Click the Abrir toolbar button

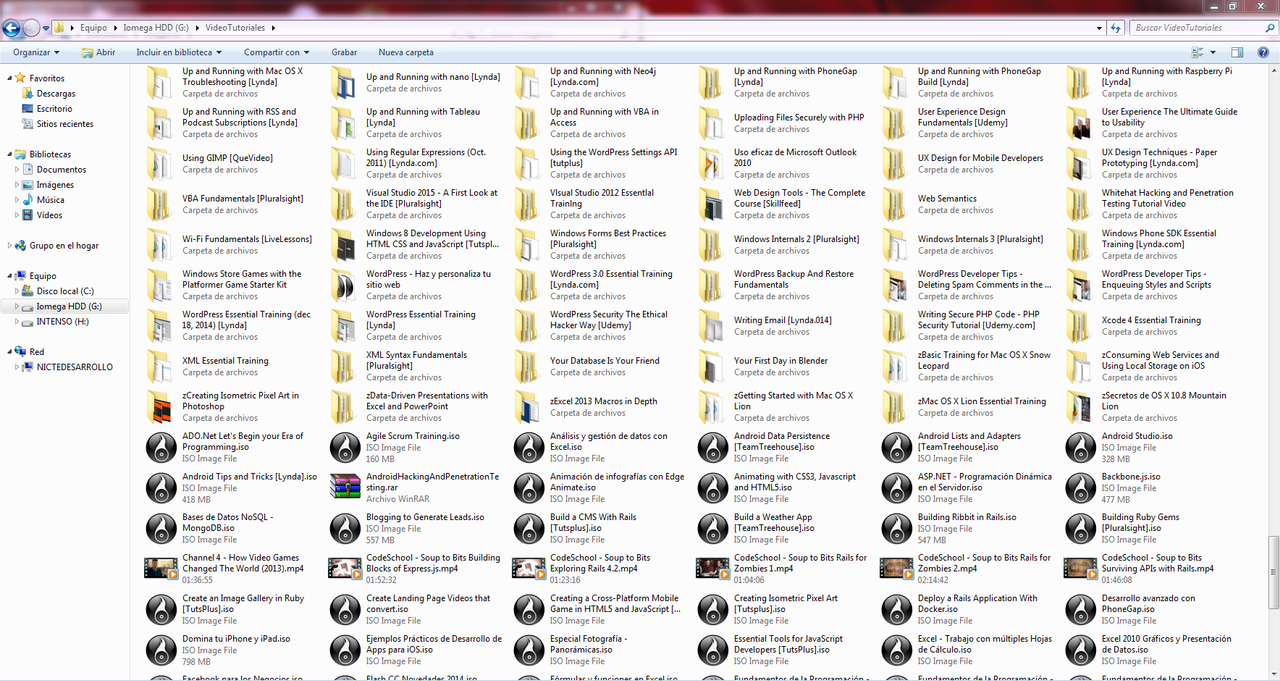(x=98, y=52)
